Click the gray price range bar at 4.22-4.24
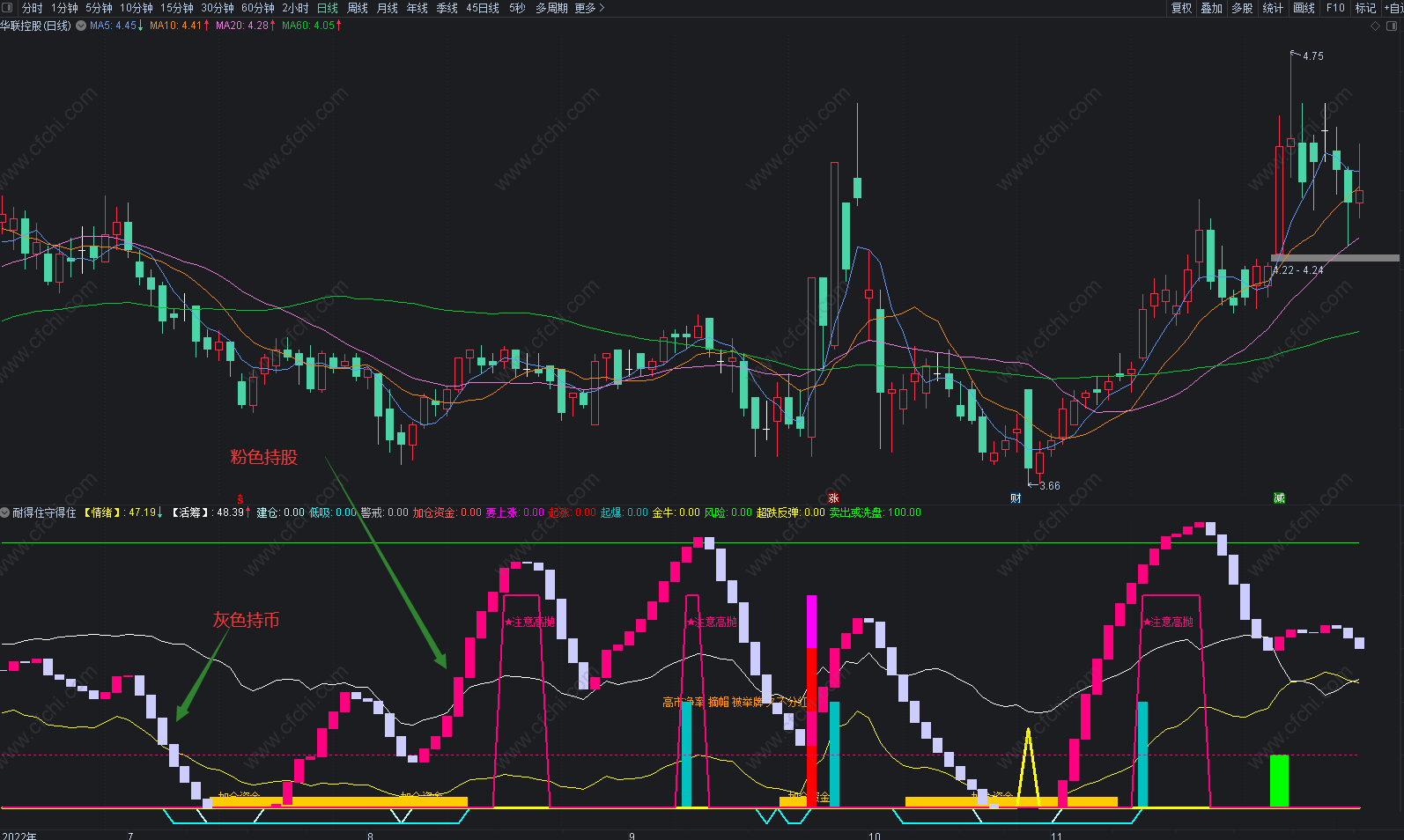 [x=1335, y=258]
